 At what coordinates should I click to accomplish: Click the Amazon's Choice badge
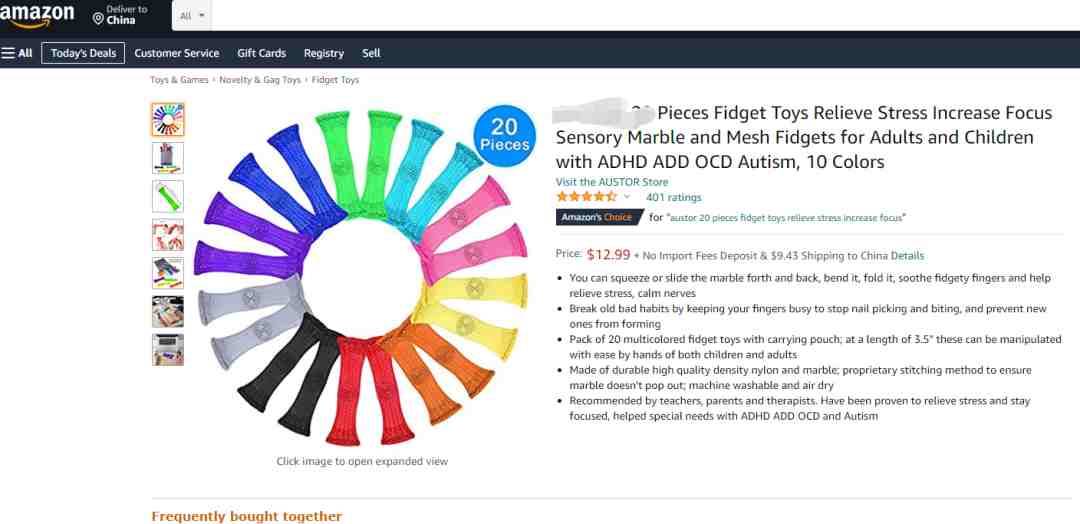click(598, 217)
